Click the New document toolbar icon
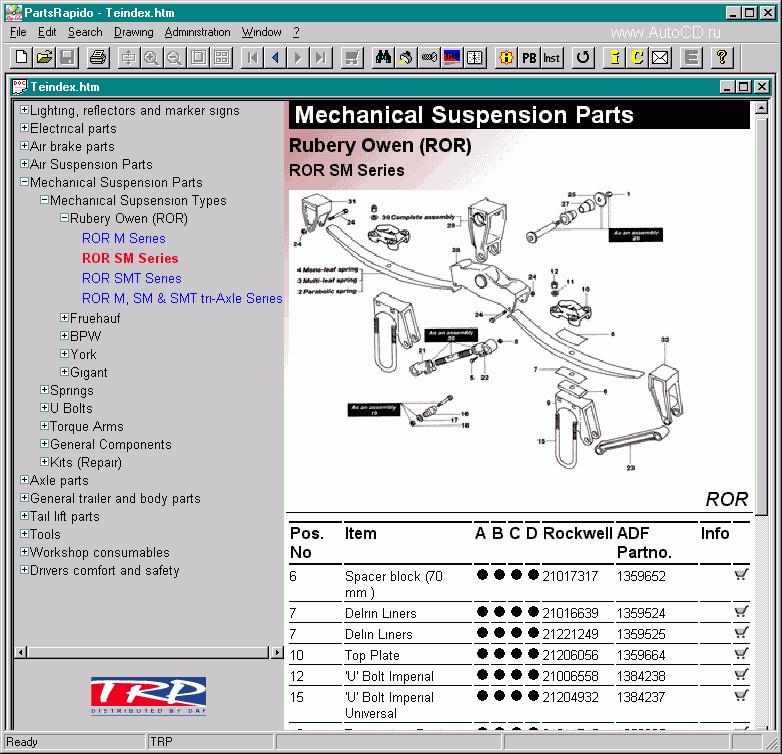Image resolution: width=782 pixels, height=754 pixels. (x=21, y=58)
